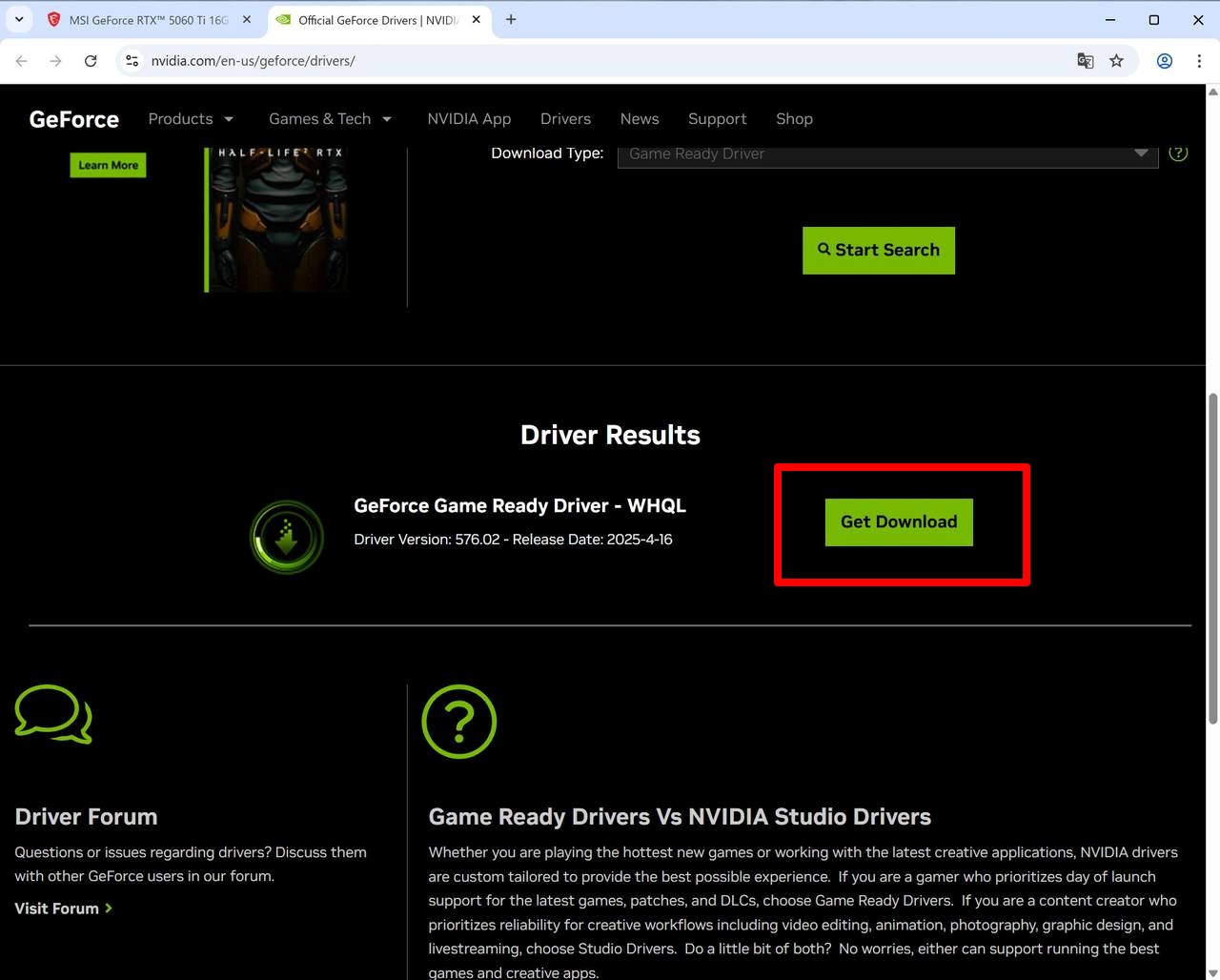This screenshot has height=980, width=1220.
Task: Expand the Games & Tech menu
Action: click(330, 119)
